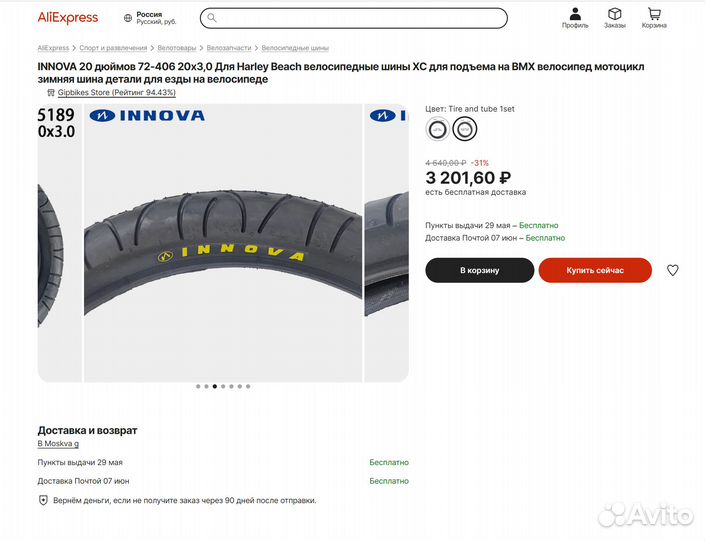Change delivery city В Moskva g
Screen dimensions: 705x540
click(58, 444)
